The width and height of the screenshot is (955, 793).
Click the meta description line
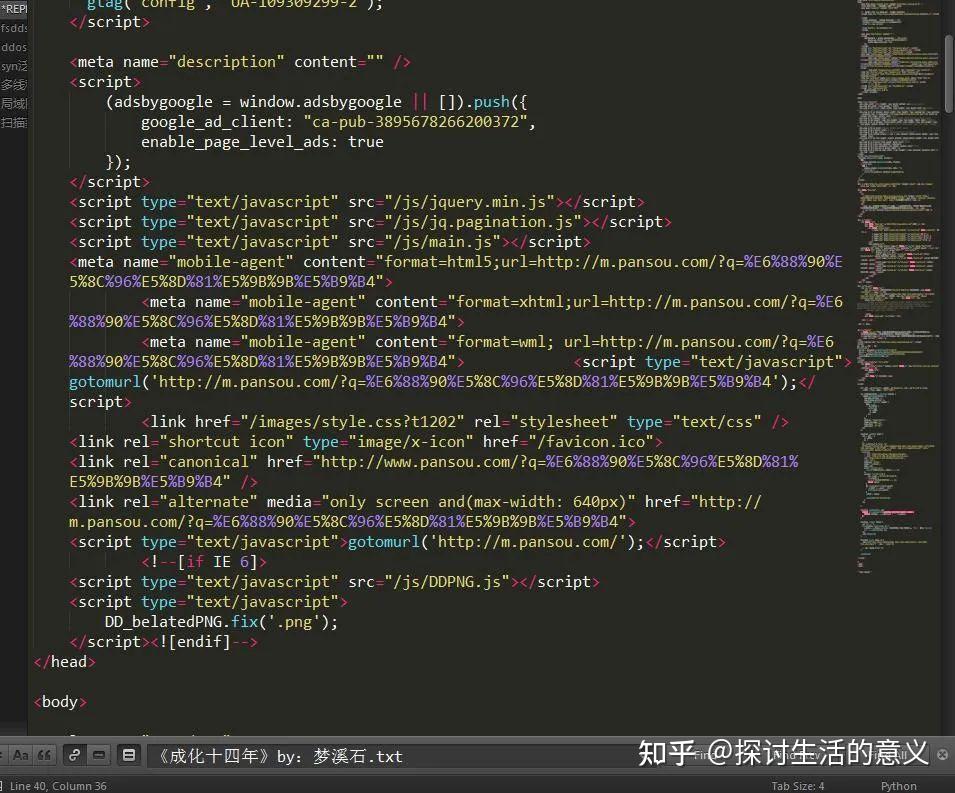[239, 62]
